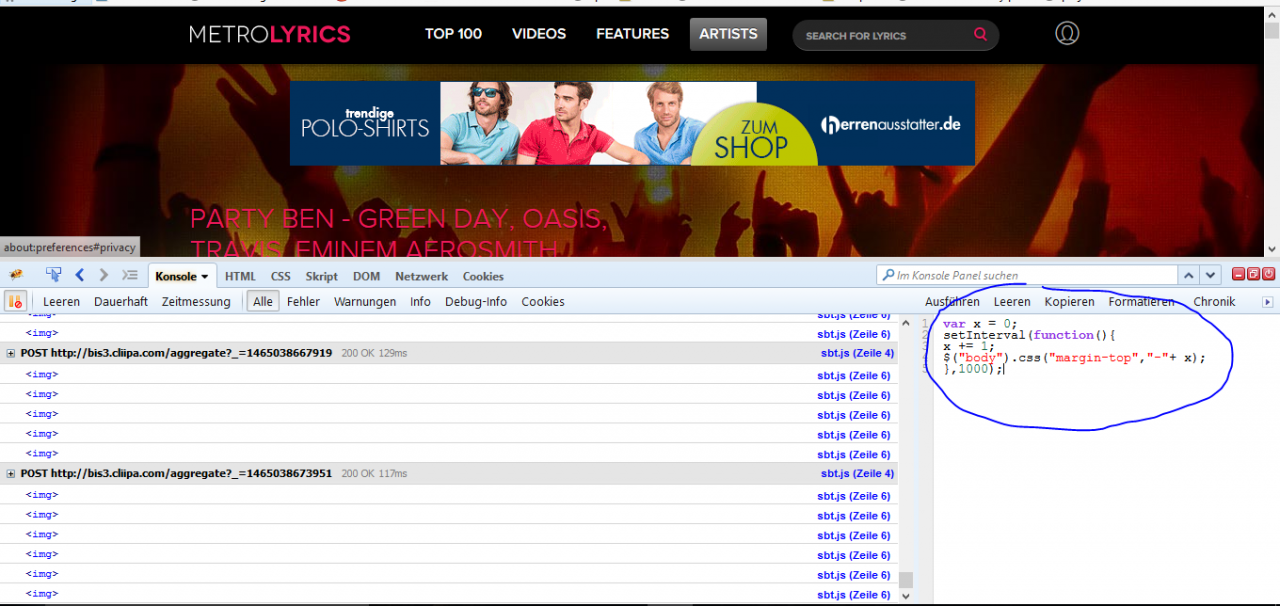The width and height of the screenshot is (1280, 606).
Task: Click Formatieren to prettify the code
Action: click(x=1142, y=301)
